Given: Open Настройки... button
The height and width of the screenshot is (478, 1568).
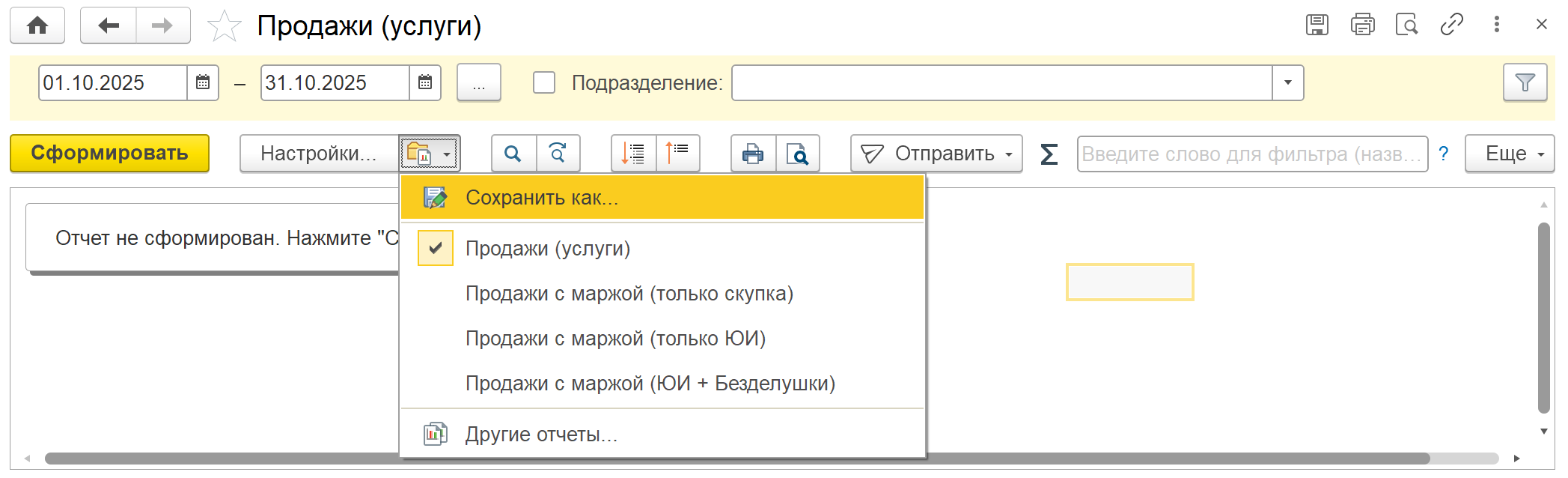Looking at the screenshot, I should 319,154.
